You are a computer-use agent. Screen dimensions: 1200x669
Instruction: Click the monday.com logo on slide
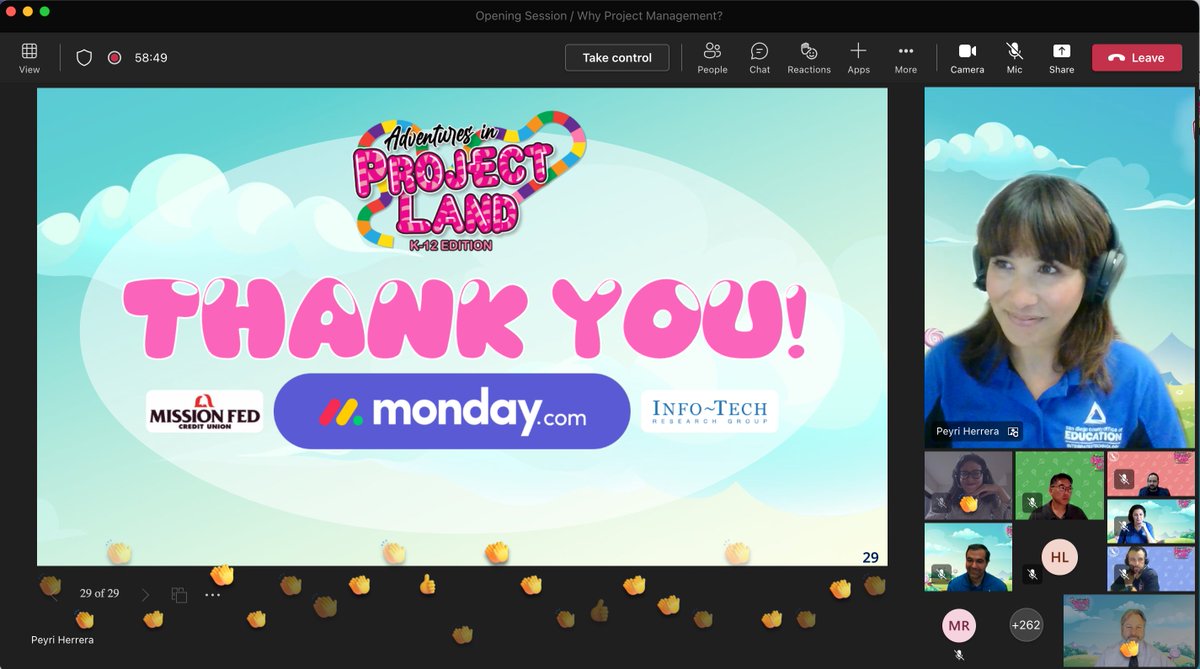click(452, 411)
